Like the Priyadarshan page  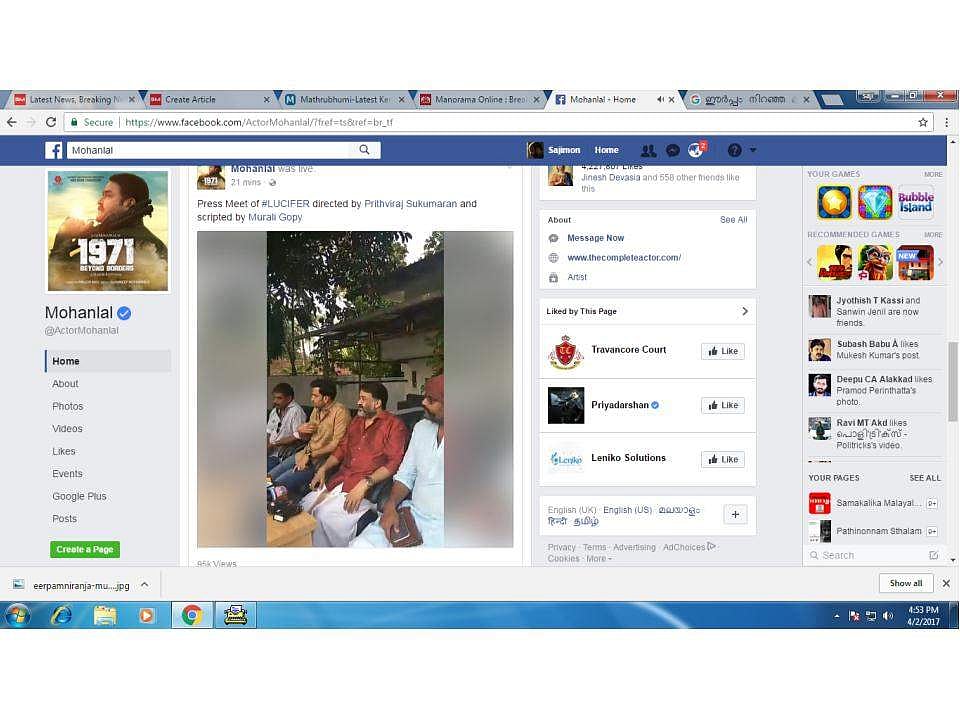pyautogui.click(x=723, y=405)
